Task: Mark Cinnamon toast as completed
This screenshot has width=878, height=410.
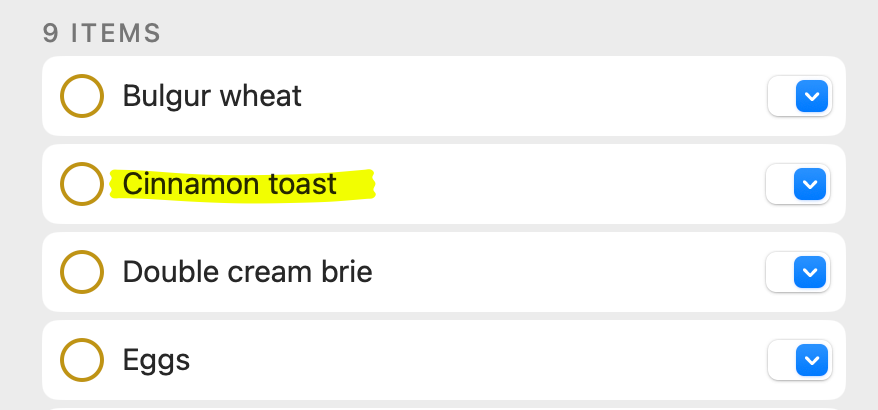Action: pos(82,184)
